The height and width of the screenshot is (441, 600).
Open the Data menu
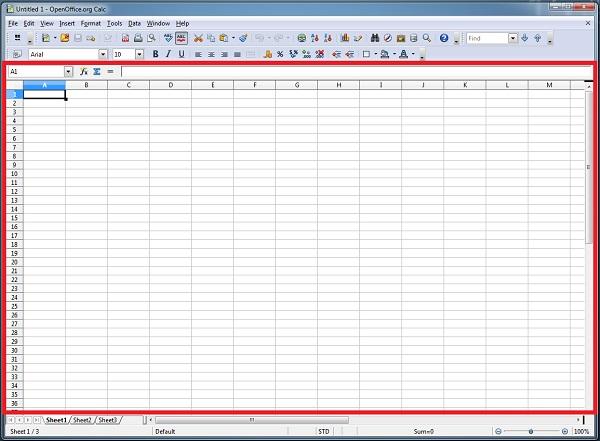134,23
